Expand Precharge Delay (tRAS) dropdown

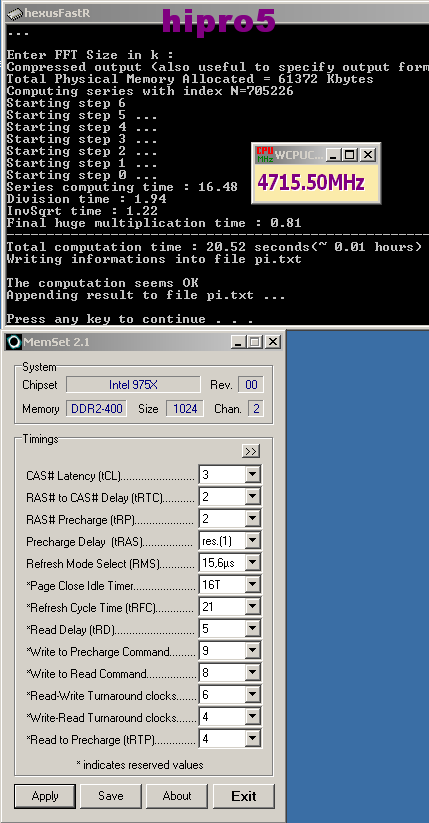[x=253, y=541]
